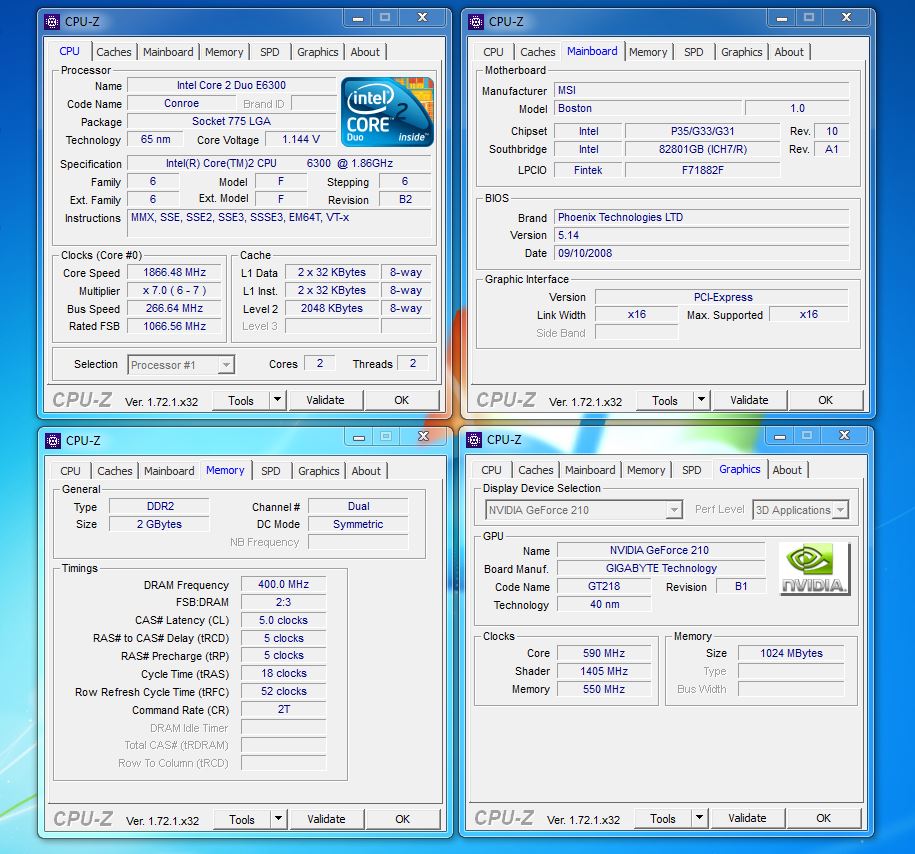This screenshot has height=854, width=915.
Task: Select Graphics tab in Memory window
Action: [x=318, y=471]
